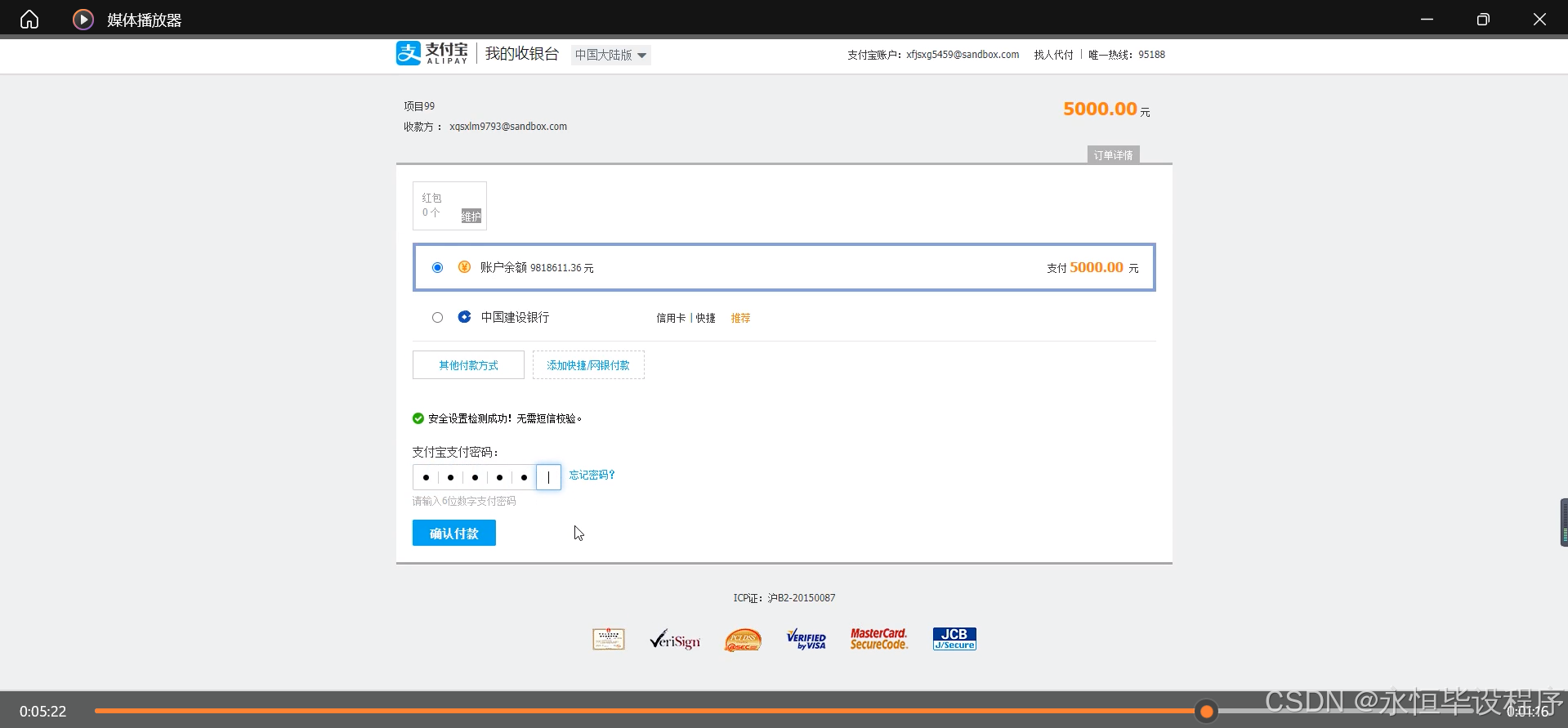
Task: Click the MasterCard SecureCode badge
Action: pyautogui.click(x=878, y=639)
